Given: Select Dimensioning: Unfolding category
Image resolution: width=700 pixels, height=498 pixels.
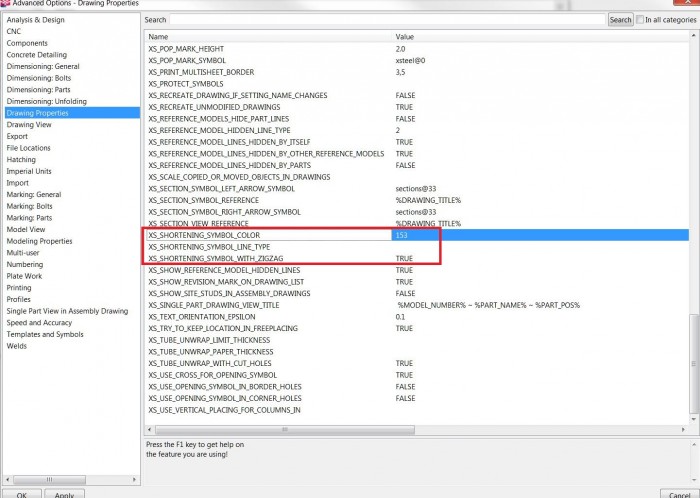Looking at the screenshot, I should coord(47,101).
